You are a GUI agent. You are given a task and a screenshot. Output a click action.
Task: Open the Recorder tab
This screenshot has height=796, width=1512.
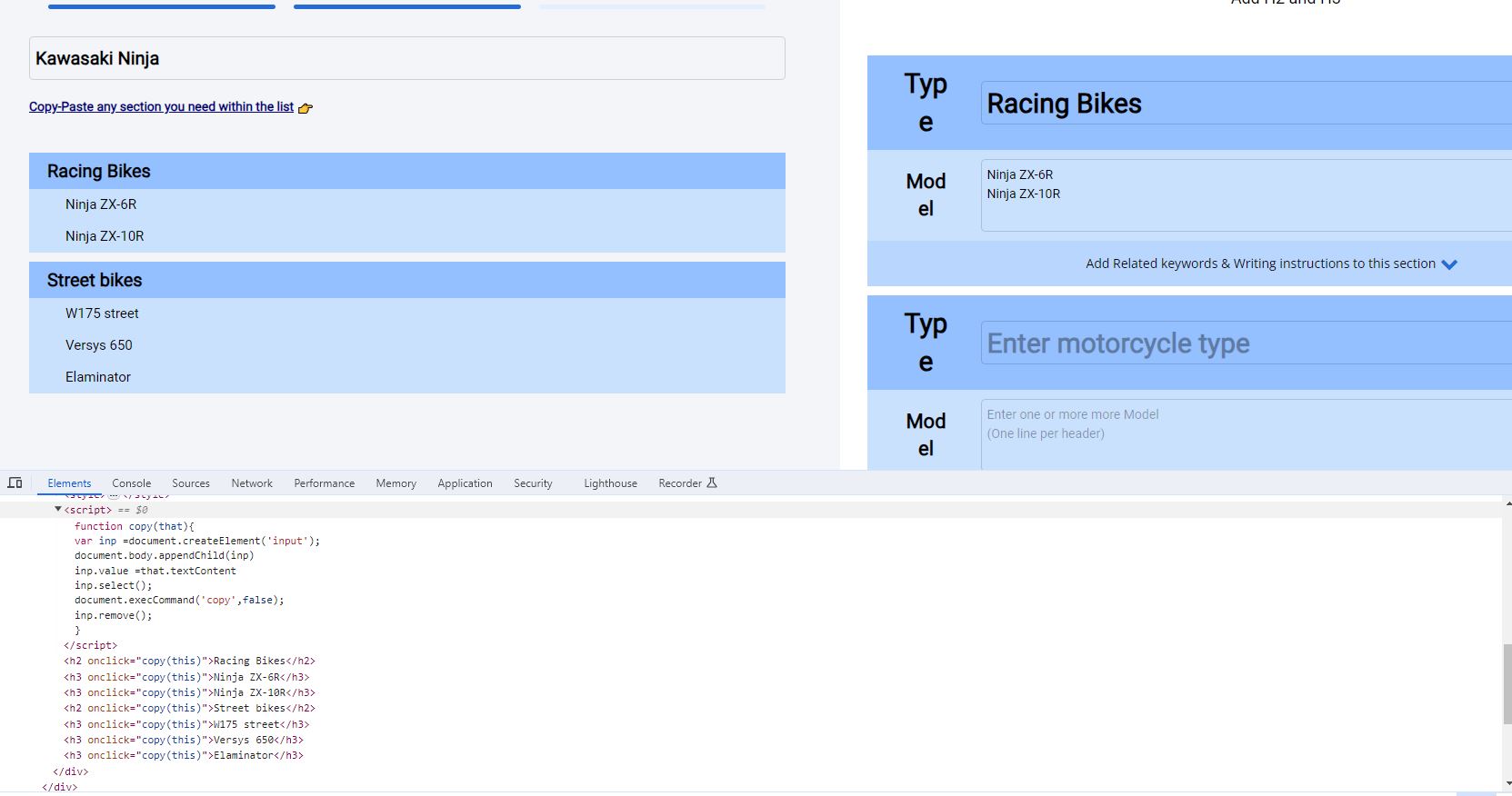click(x=680, y=483)
